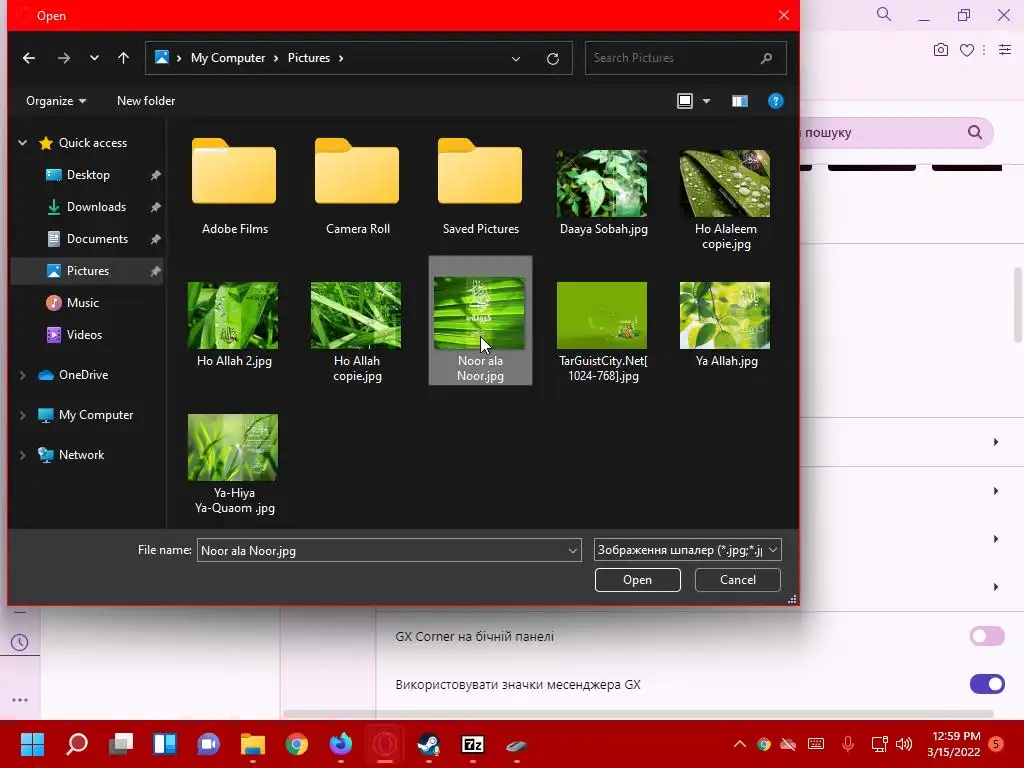Image resolution: width=1024 pixels, height=768 pixels.
Task: Click Pictures in address breadcrumb
Action: pos(309,58)
